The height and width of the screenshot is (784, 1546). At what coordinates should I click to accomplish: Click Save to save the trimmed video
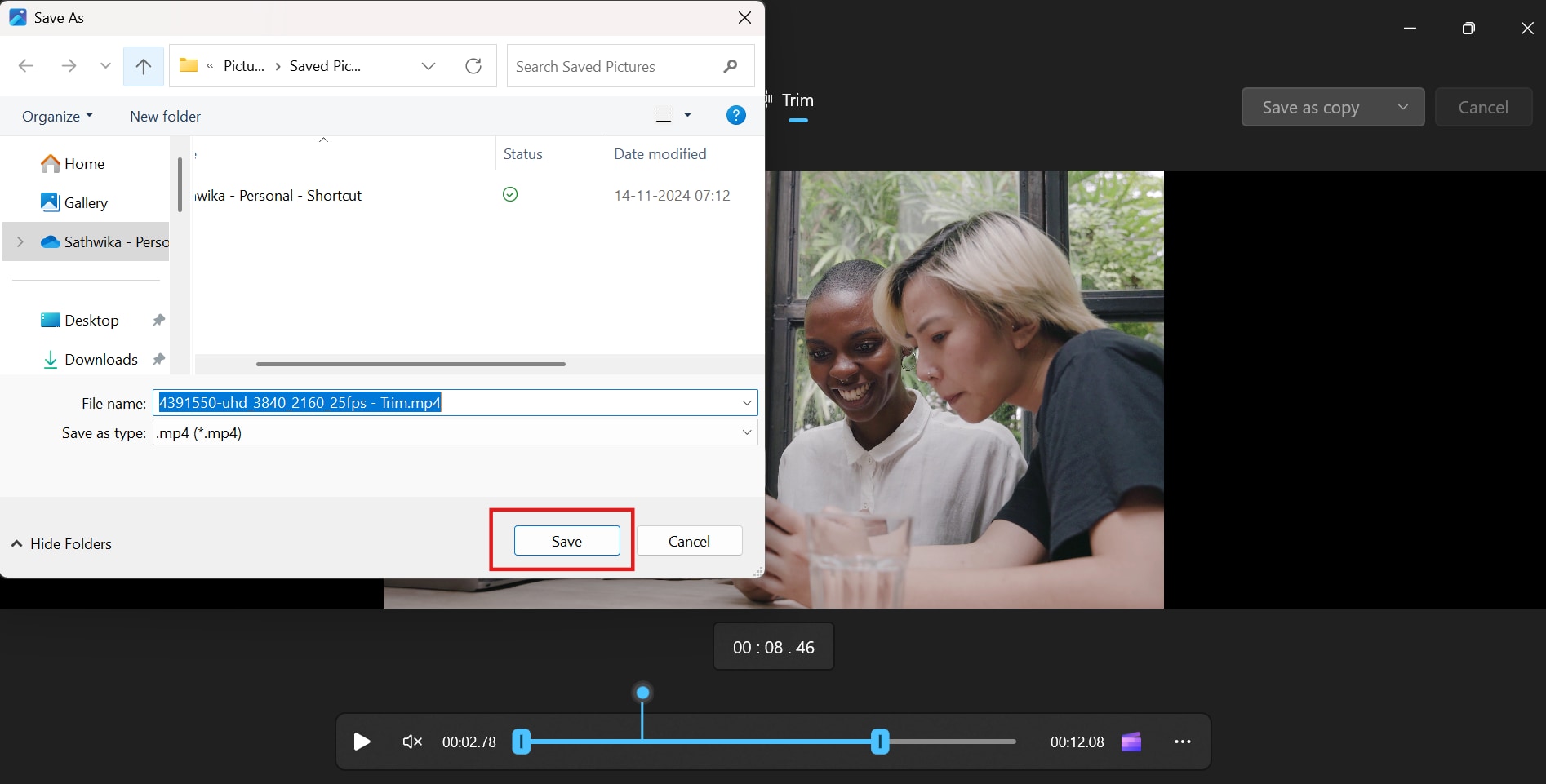tap(567, 541)
